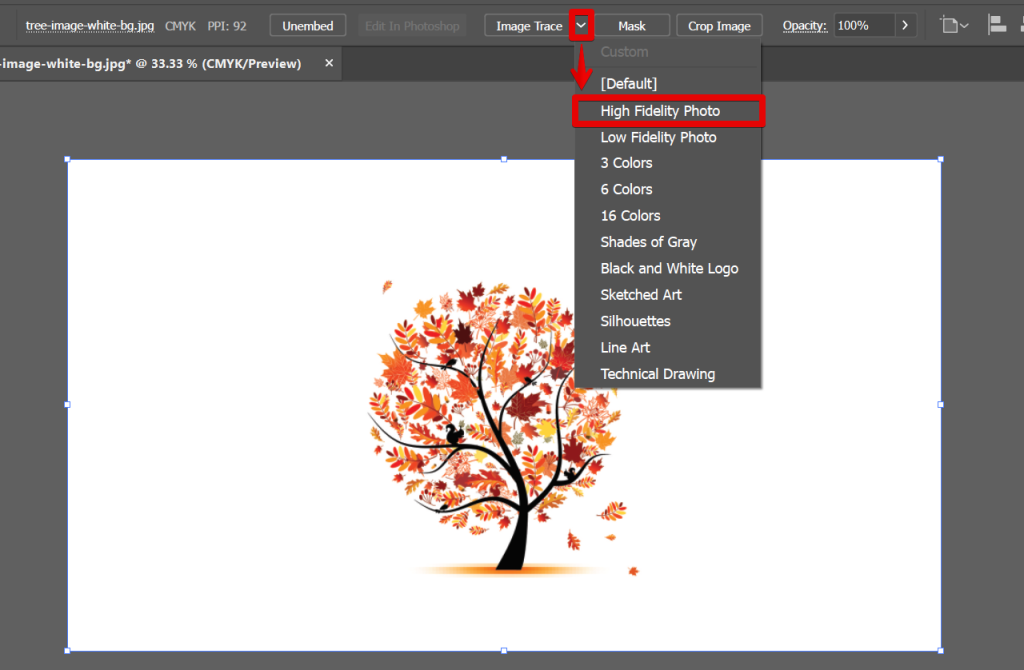Click the Mask button
Image resolution: width=1024 pixels, height=670 pixels.
pyautogui.click(x=632, y=24)
